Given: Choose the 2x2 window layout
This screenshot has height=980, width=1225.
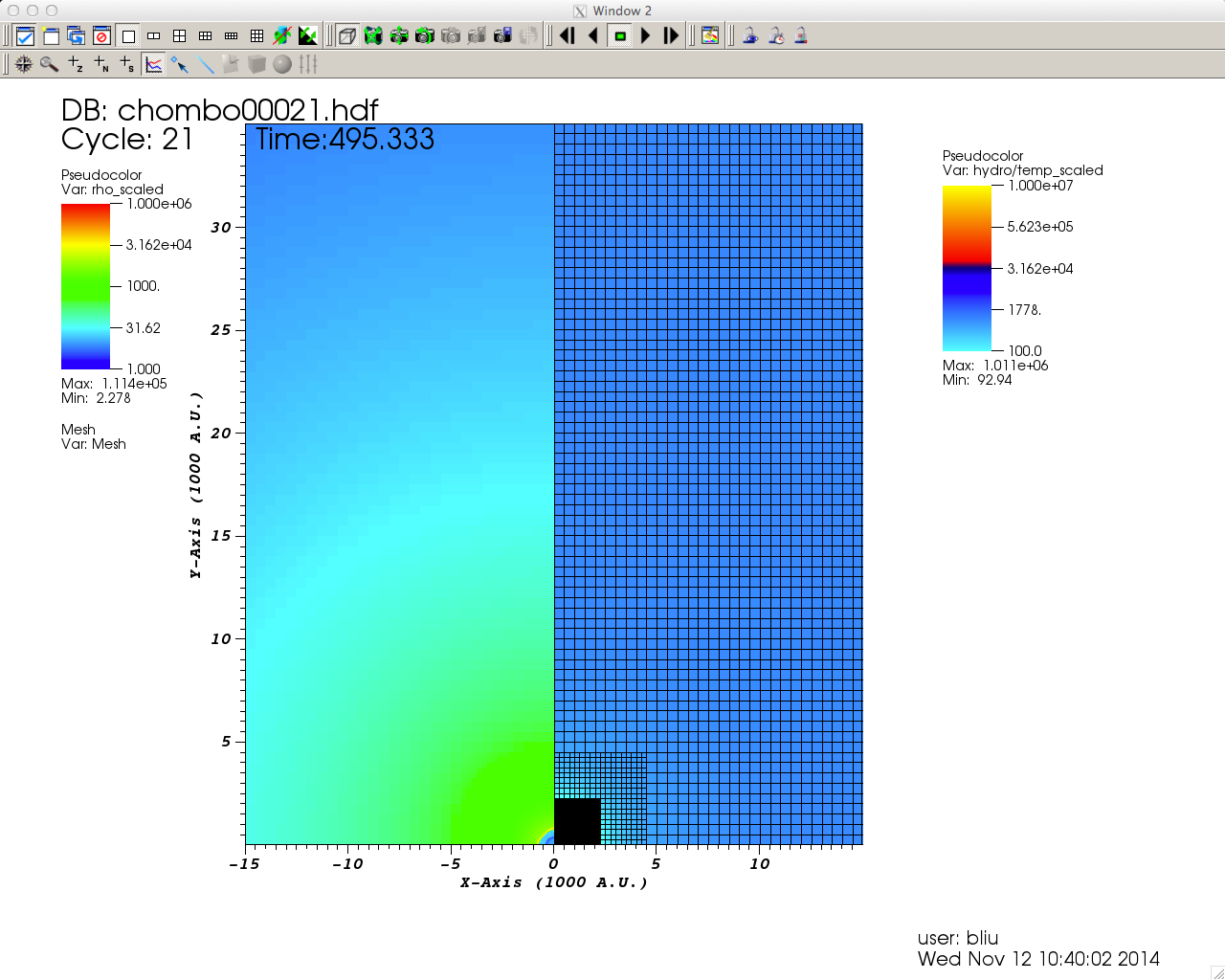Looking at the screenshot, I should (179, 36).
